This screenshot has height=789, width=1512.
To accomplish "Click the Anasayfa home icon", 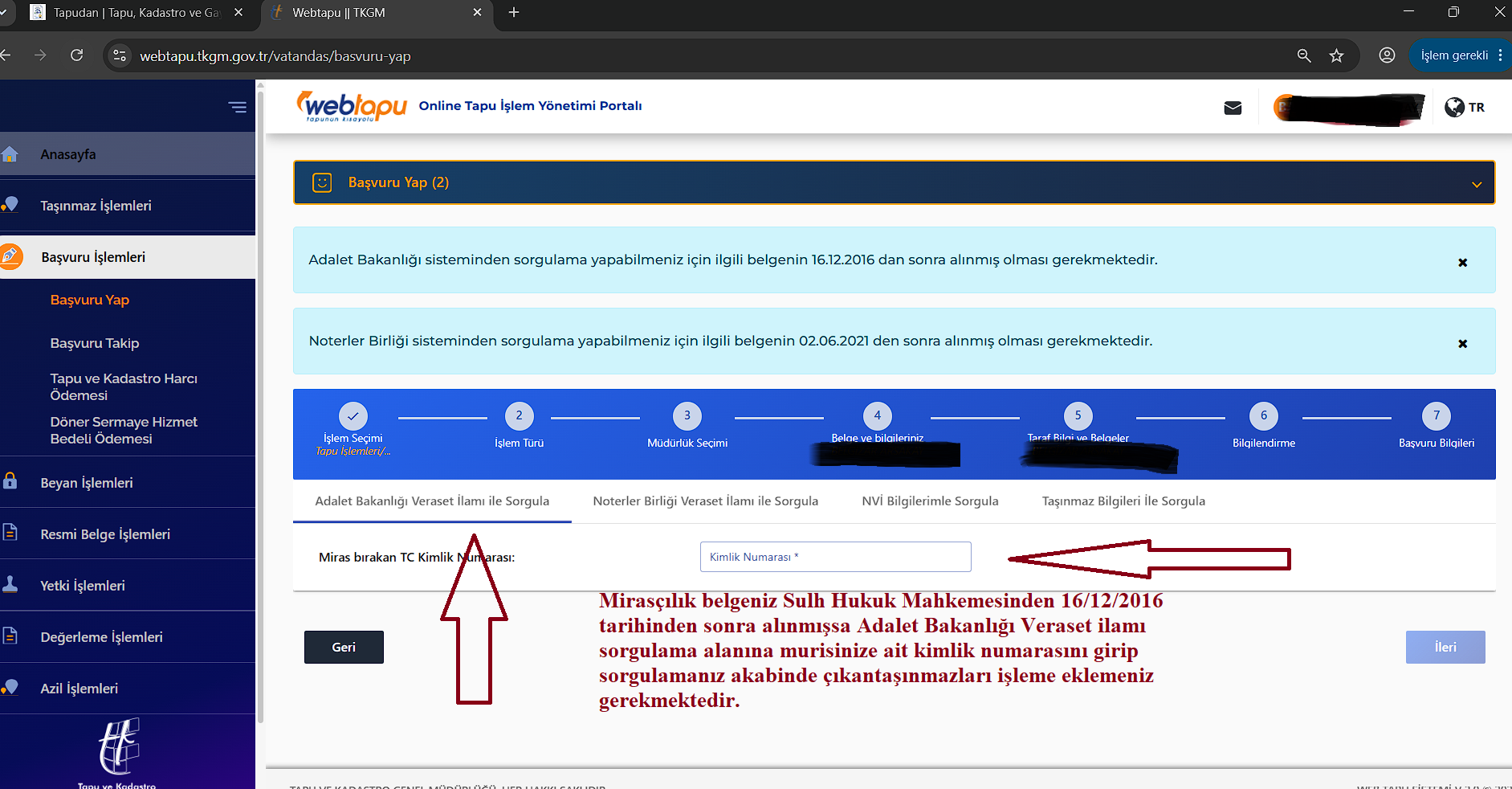I will pyautogui.click(x=10, y=154).
